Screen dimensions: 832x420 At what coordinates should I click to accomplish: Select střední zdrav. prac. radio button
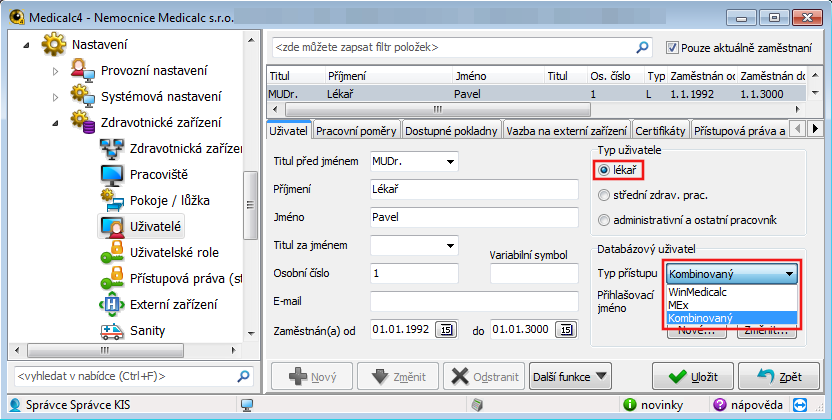tap(603, 196)
